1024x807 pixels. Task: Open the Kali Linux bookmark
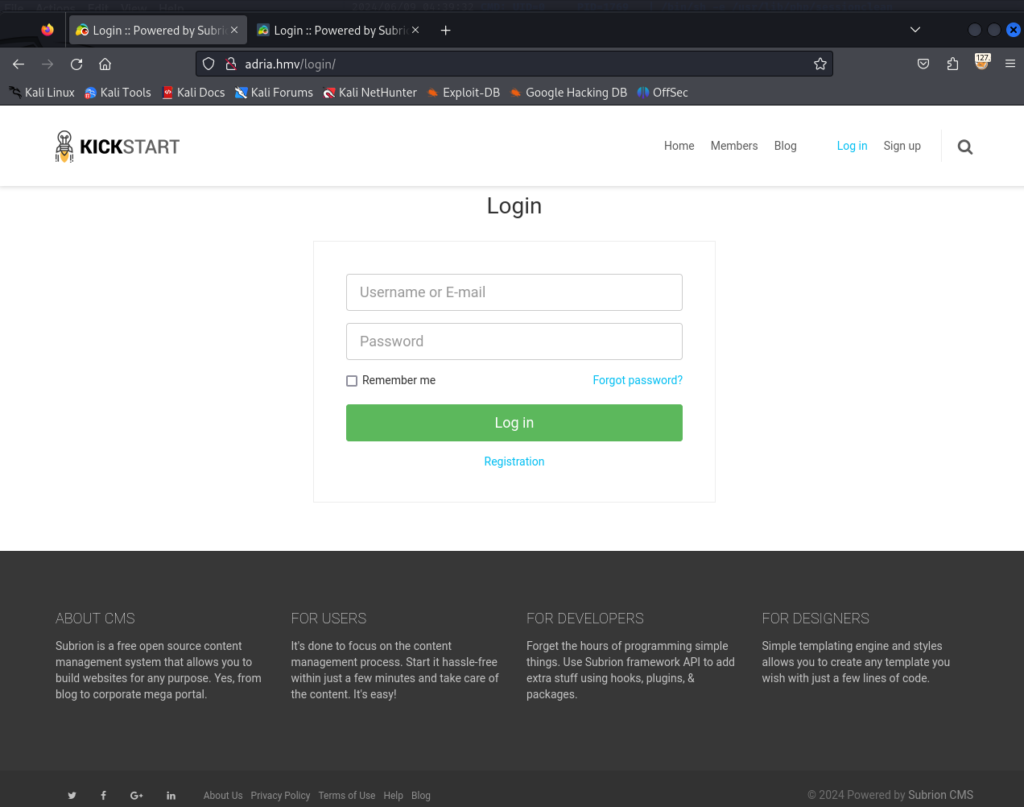tap(42, 93)
